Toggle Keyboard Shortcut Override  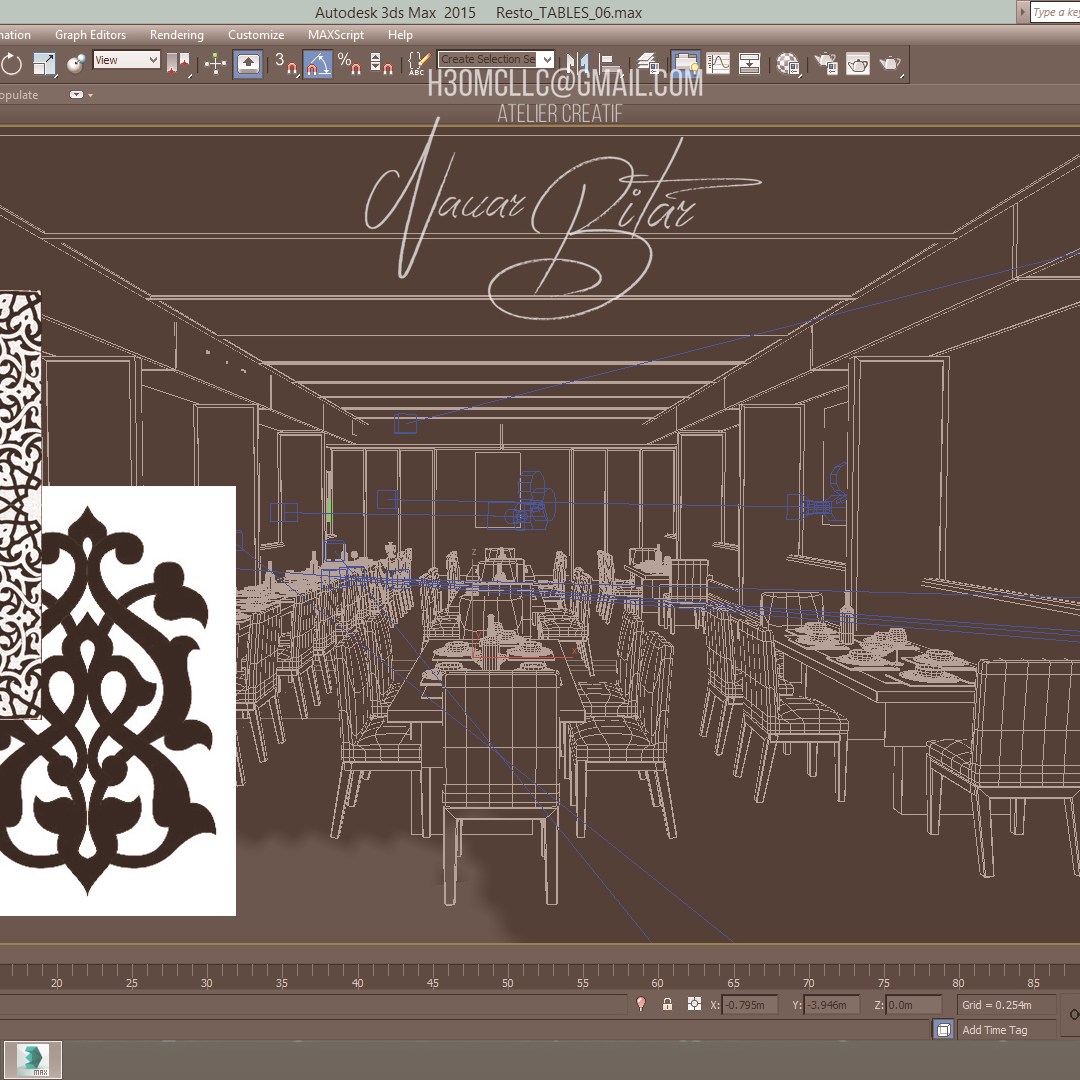click(x=248, y=65)
